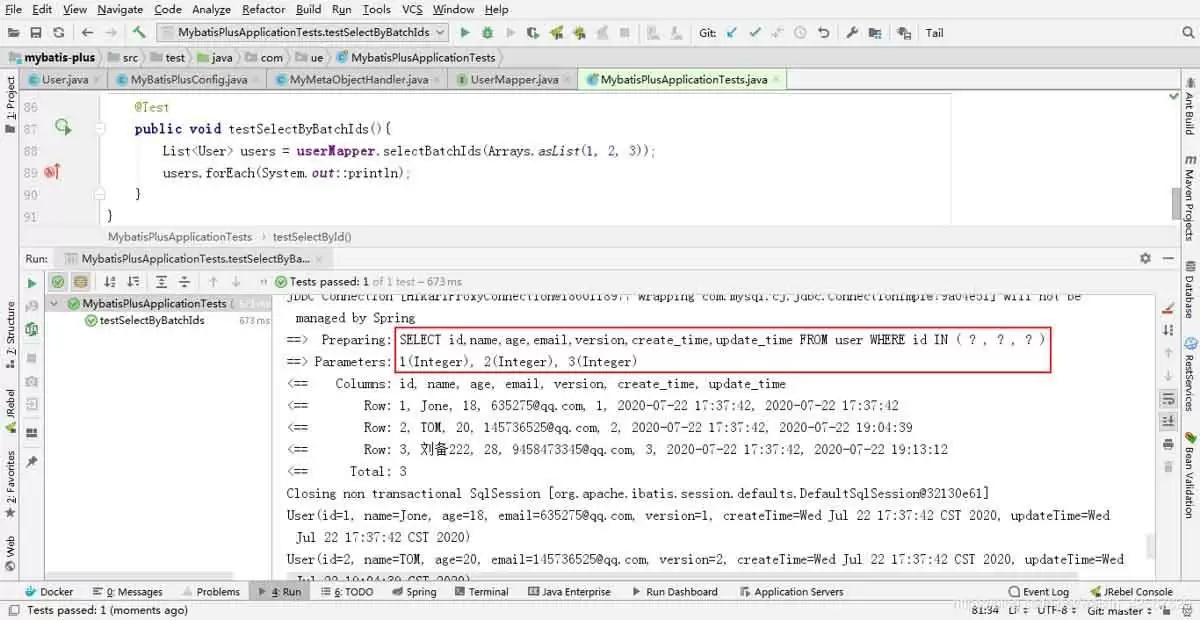Click the console vertical scrollbar

click(x=1150, y=545)
